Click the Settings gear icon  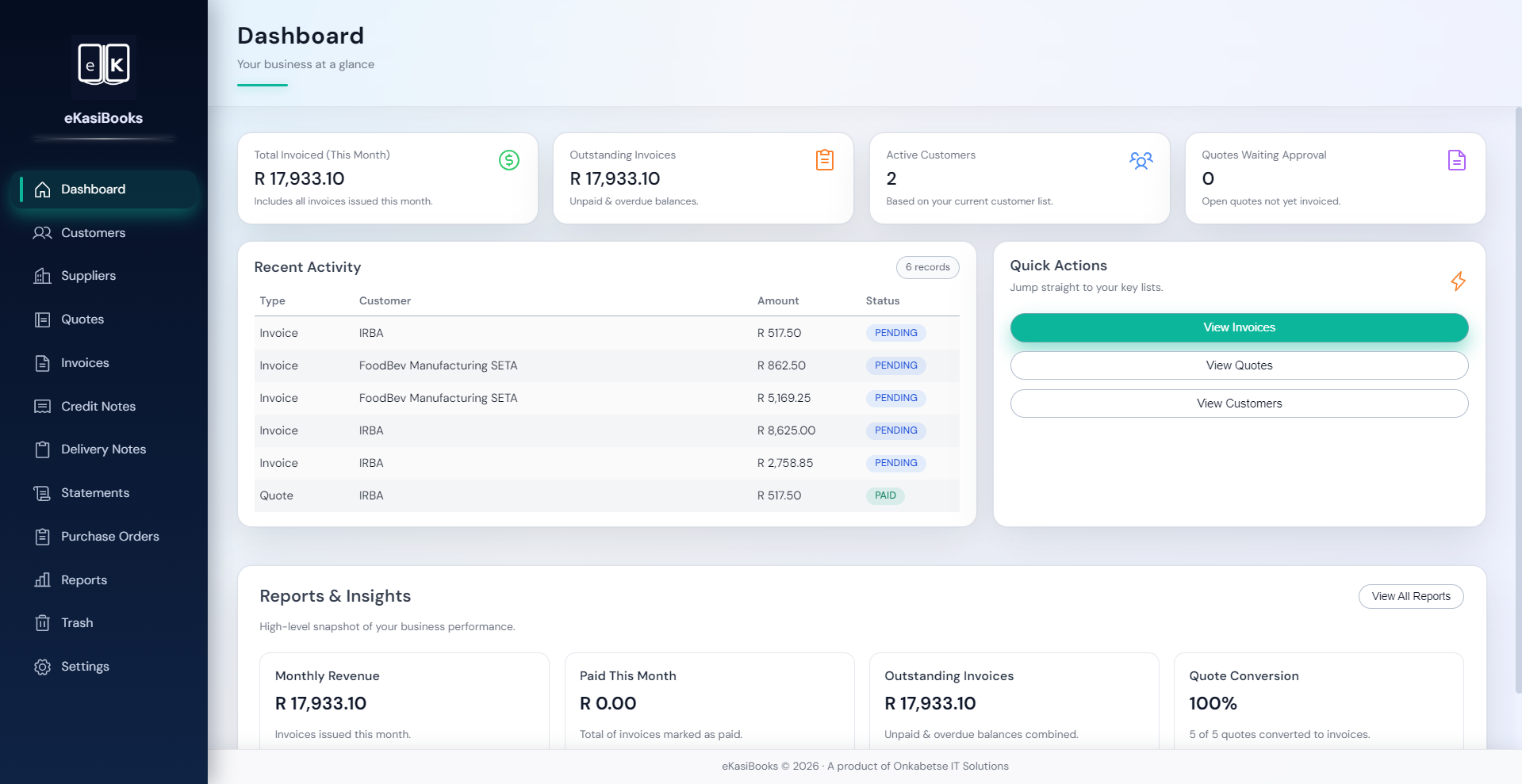42,666
